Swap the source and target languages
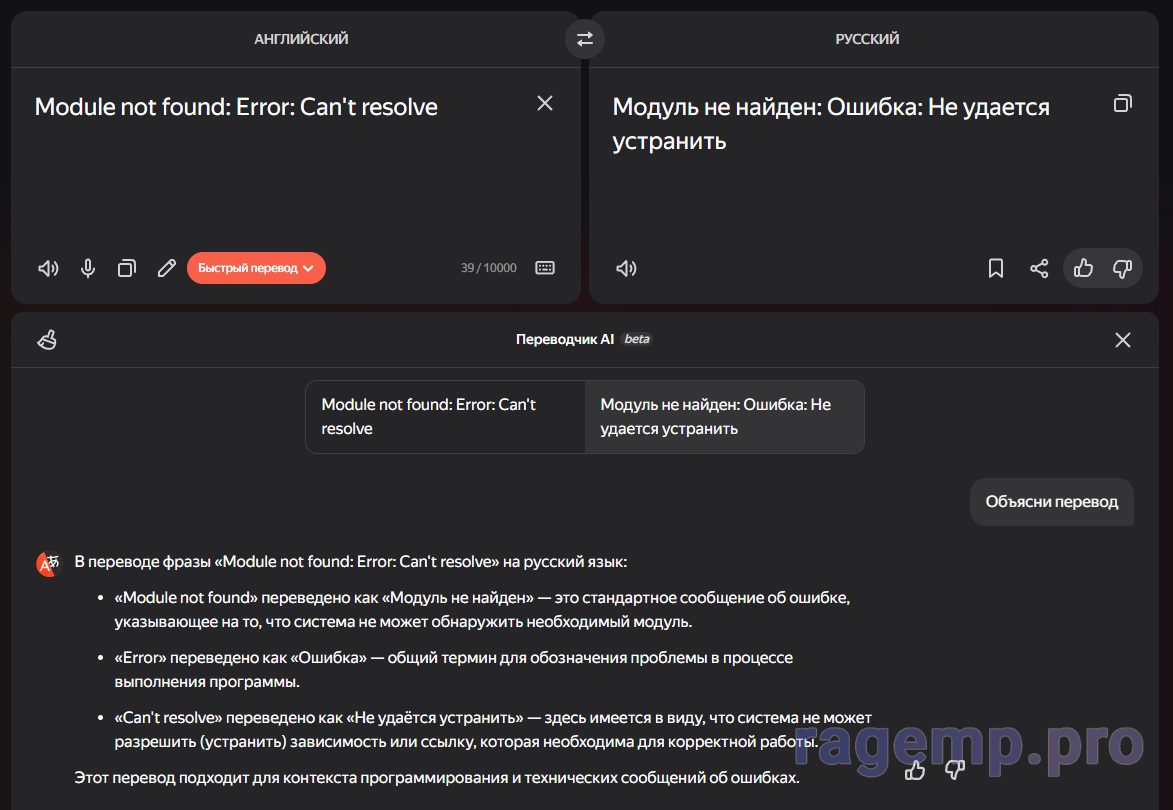 [x=585, y=39]
